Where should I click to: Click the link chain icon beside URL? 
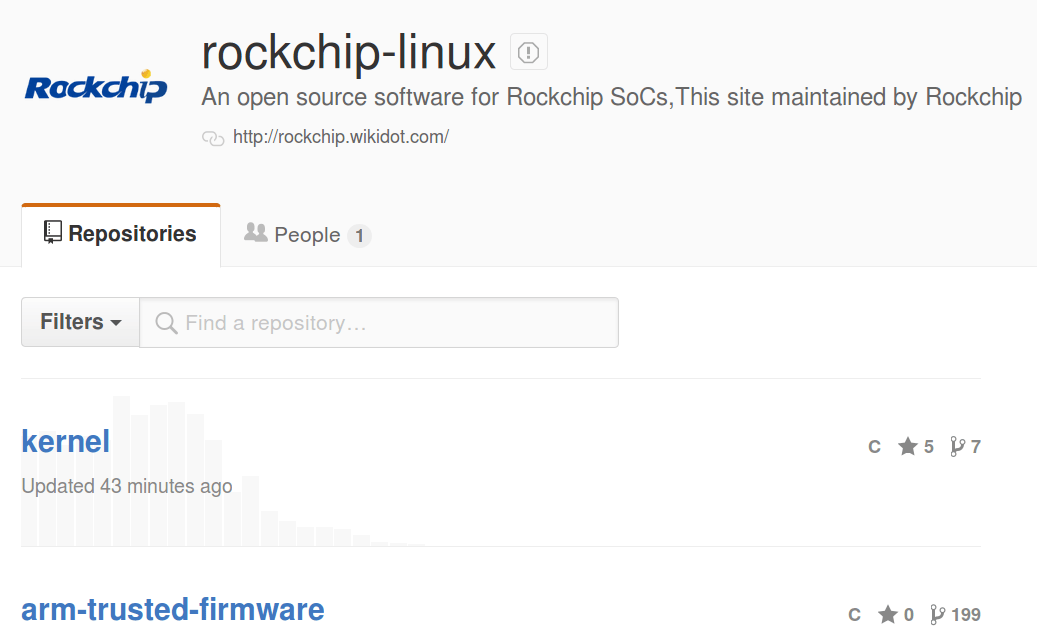pyautogui.click(x=213, y=138)
